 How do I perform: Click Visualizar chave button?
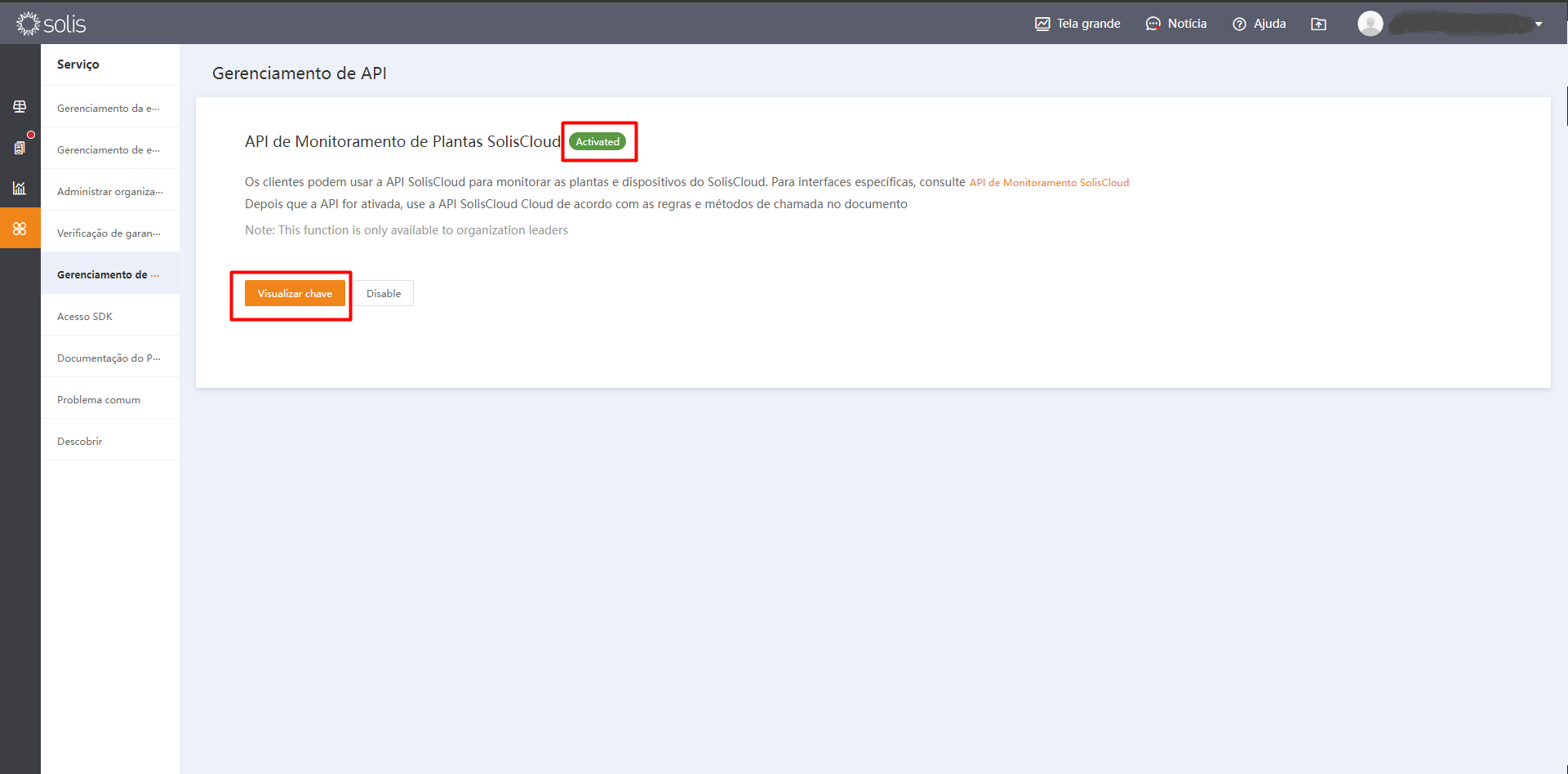(x=295, y=294)
